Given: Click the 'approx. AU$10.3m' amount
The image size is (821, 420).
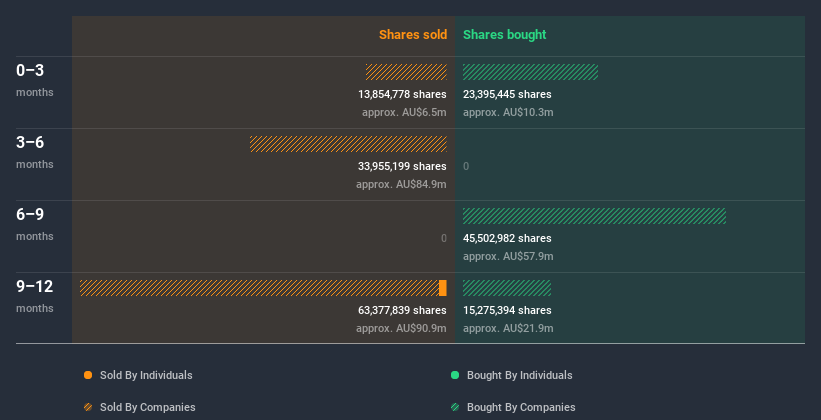Looking at the screenshot, I should coord(508,113).
